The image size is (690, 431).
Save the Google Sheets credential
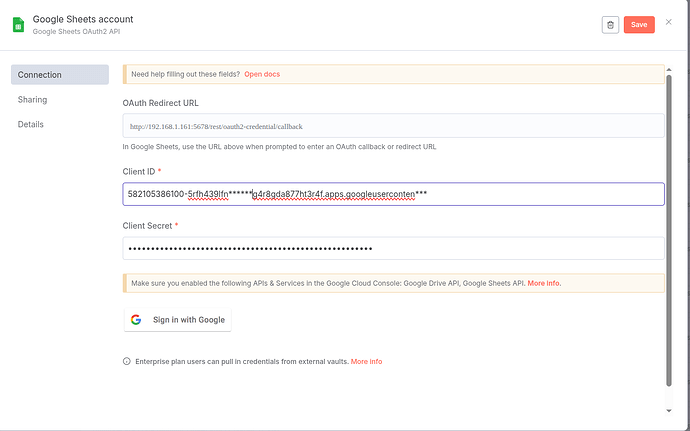pyautogui.click(x=639, y=25)
